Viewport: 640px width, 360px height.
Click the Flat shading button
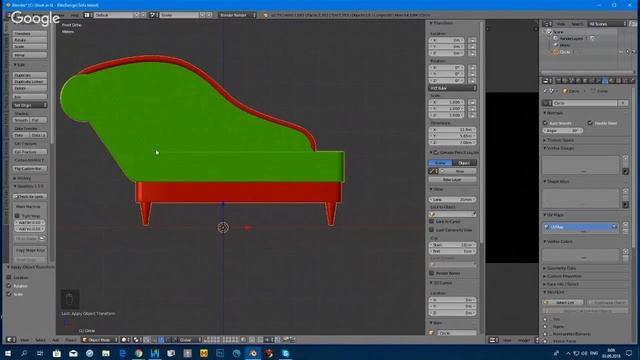coord(38,120)
